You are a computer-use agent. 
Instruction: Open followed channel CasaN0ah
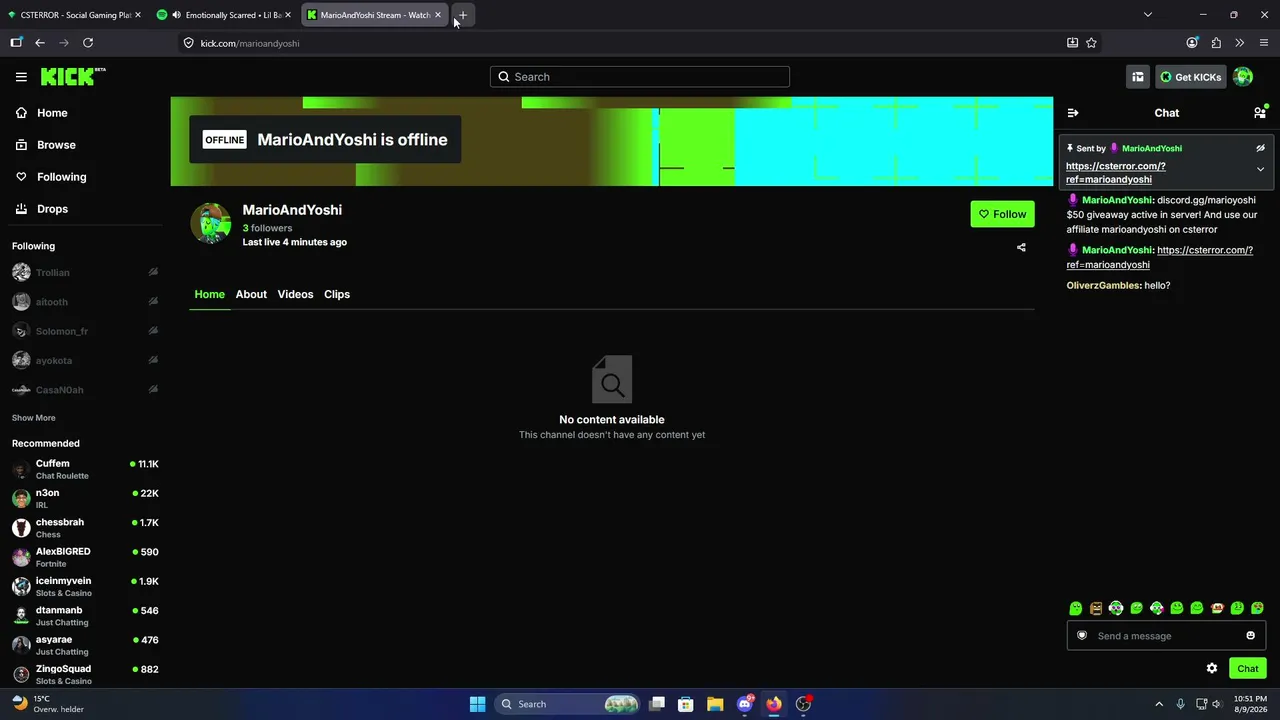click(x=85, y=390)
